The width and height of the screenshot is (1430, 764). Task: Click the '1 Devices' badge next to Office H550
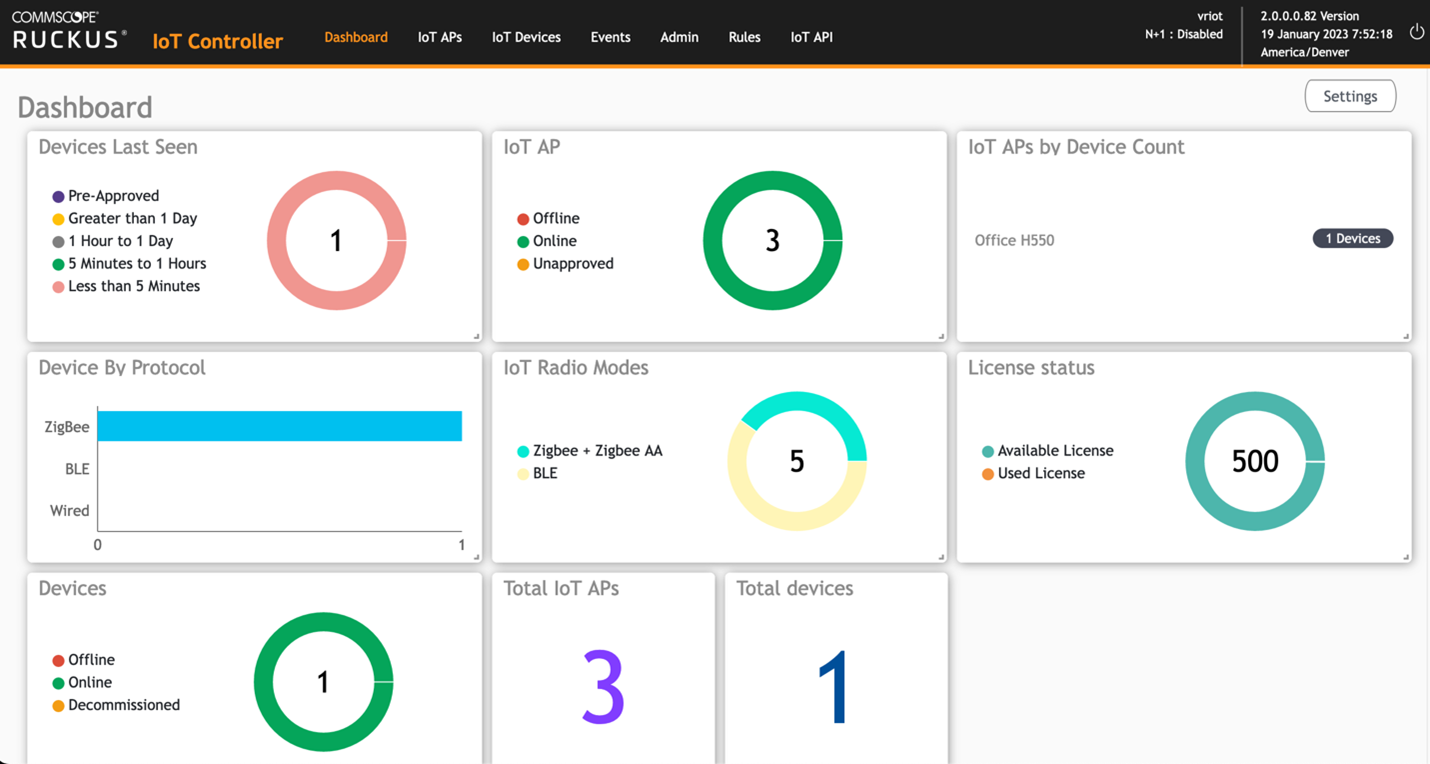pyautogui.click(x=1352, y=238)
